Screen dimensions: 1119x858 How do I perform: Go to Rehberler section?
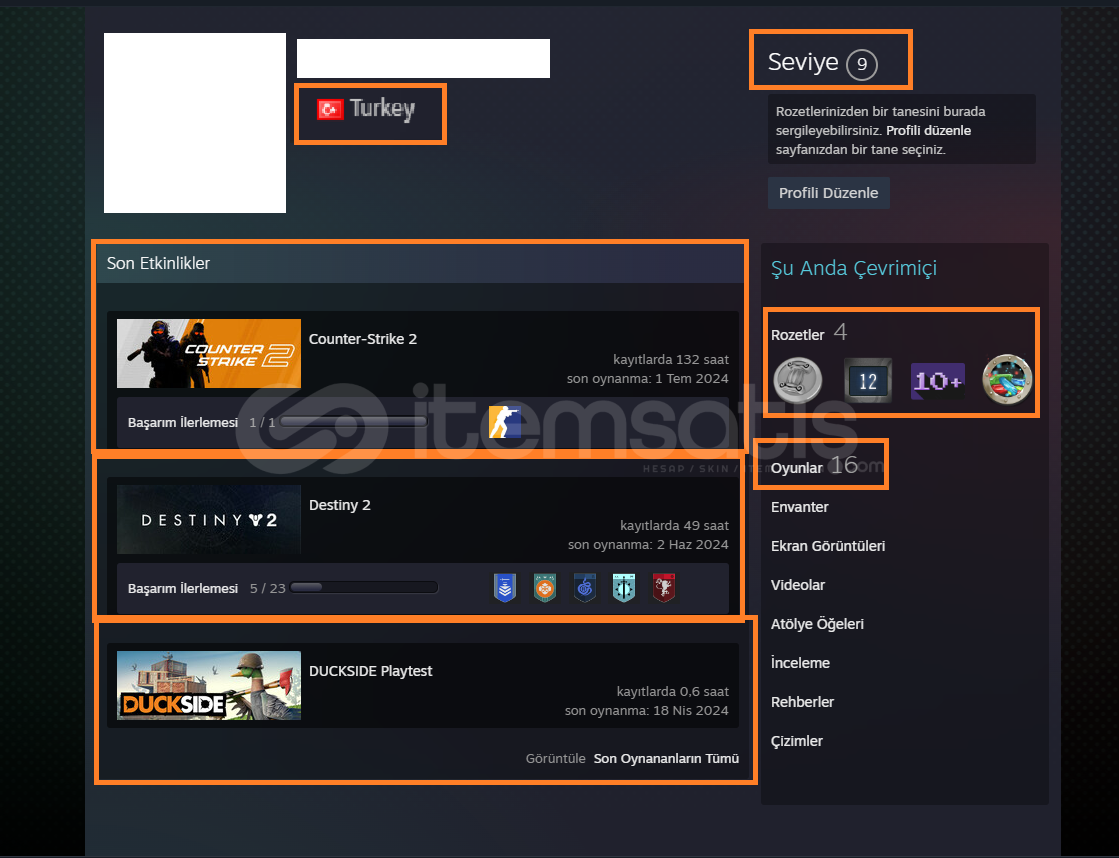[802, 702]
